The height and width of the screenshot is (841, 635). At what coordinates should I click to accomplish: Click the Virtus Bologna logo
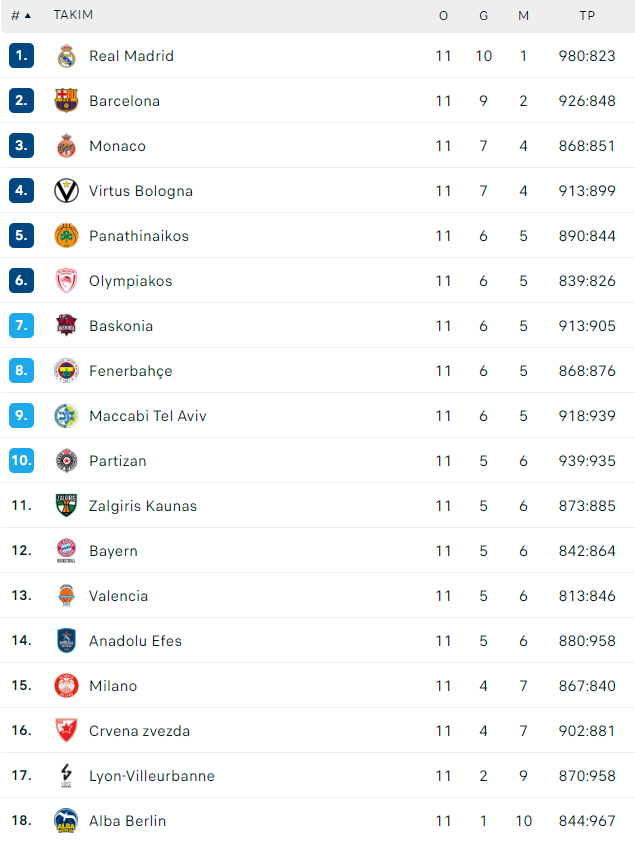click(66, 191)
